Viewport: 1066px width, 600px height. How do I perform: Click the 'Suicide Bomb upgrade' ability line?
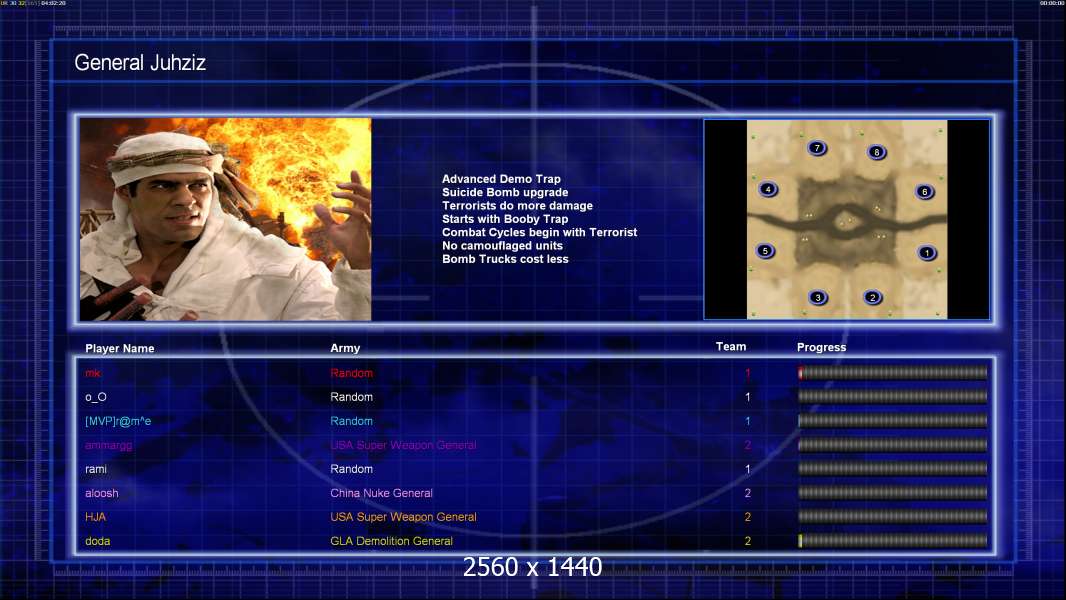[505, 192]
